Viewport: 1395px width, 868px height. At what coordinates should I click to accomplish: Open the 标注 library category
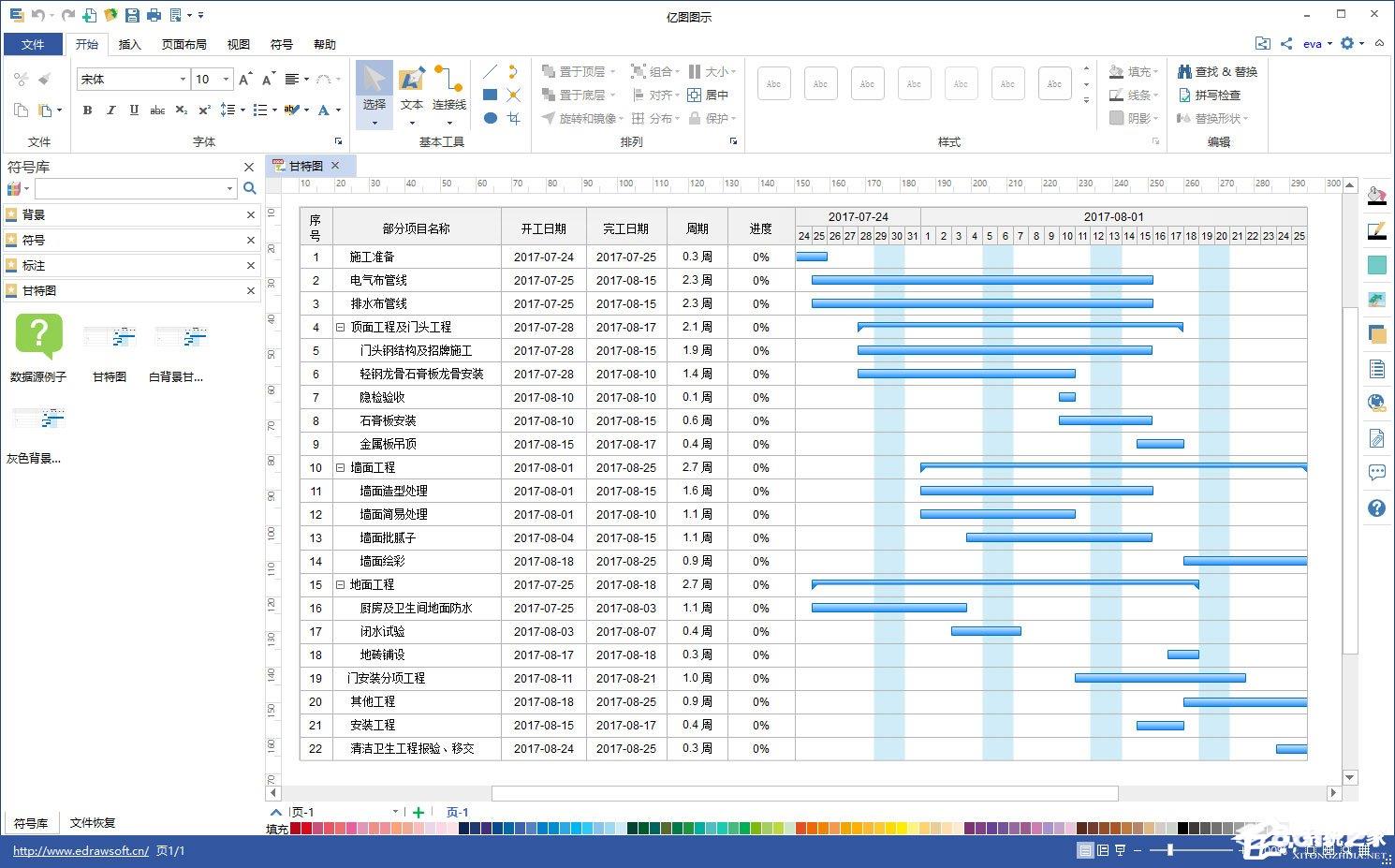point(131,265)
